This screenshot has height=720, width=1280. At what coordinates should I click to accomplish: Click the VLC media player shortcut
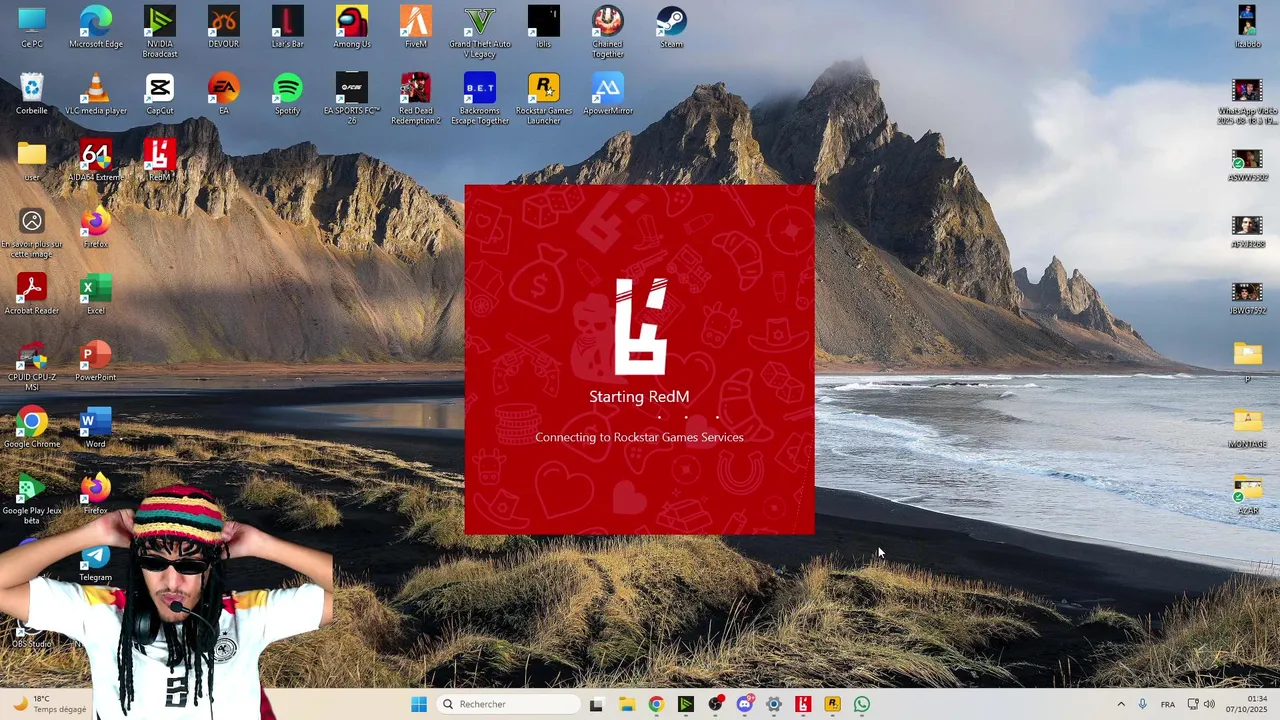tap(96, 94)
